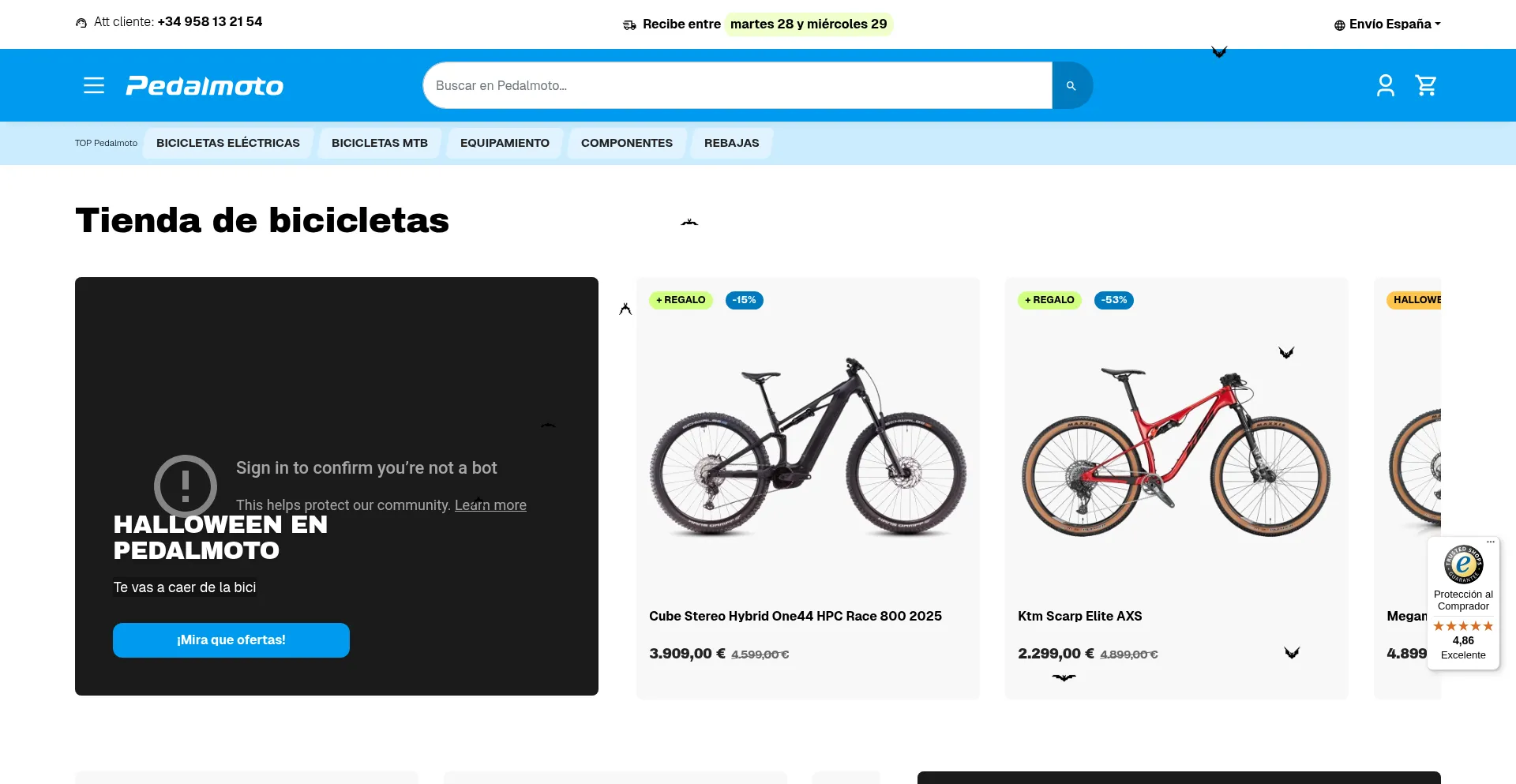
Task: Open the Trusted Shops widget menu dots
Action: pos(1491,542)
